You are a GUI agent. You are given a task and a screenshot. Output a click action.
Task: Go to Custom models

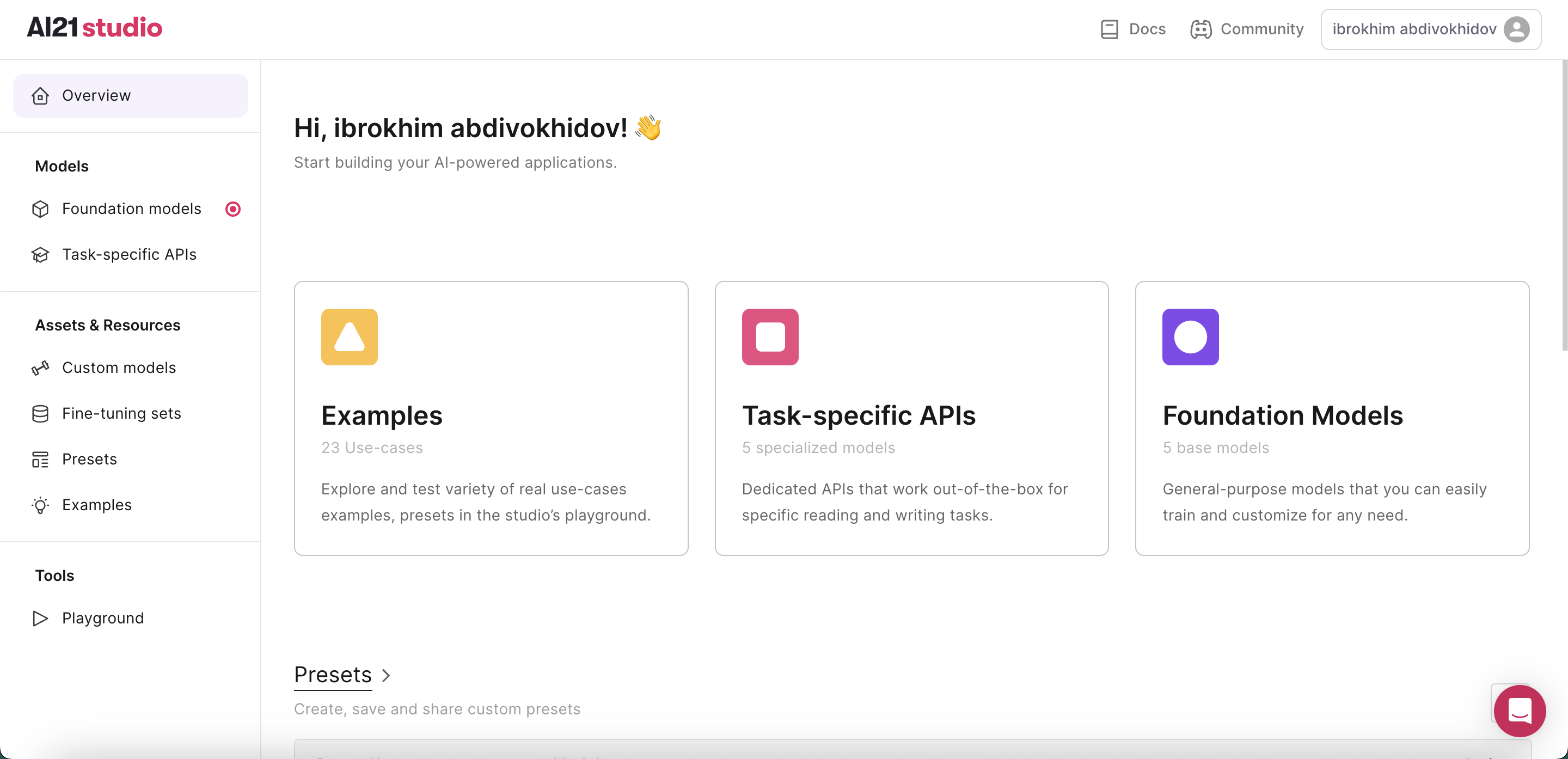(x=119, y=368)
